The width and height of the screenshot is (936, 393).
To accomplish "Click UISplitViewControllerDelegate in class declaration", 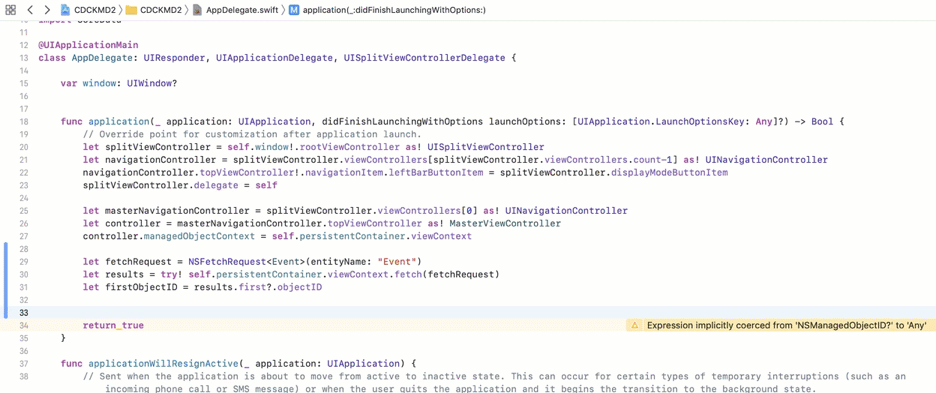I will tap(424, 59).
